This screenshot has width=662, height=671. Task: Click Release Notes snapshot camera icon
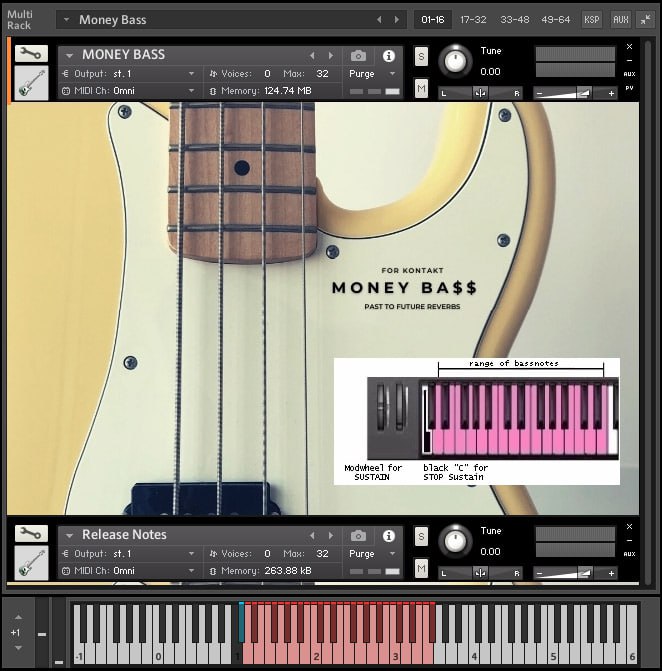point(358,536)
